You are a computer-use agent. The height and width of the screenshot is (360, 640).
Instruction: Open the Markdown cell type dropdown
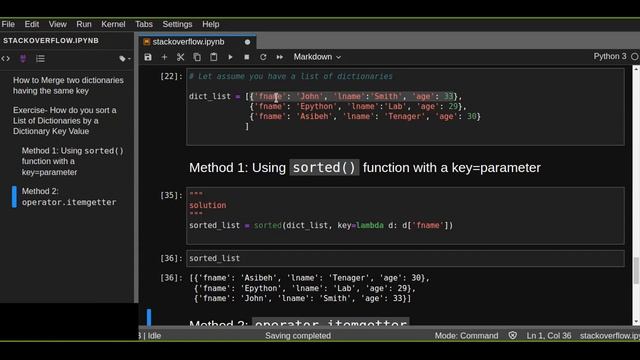click(x=317, y=57)
